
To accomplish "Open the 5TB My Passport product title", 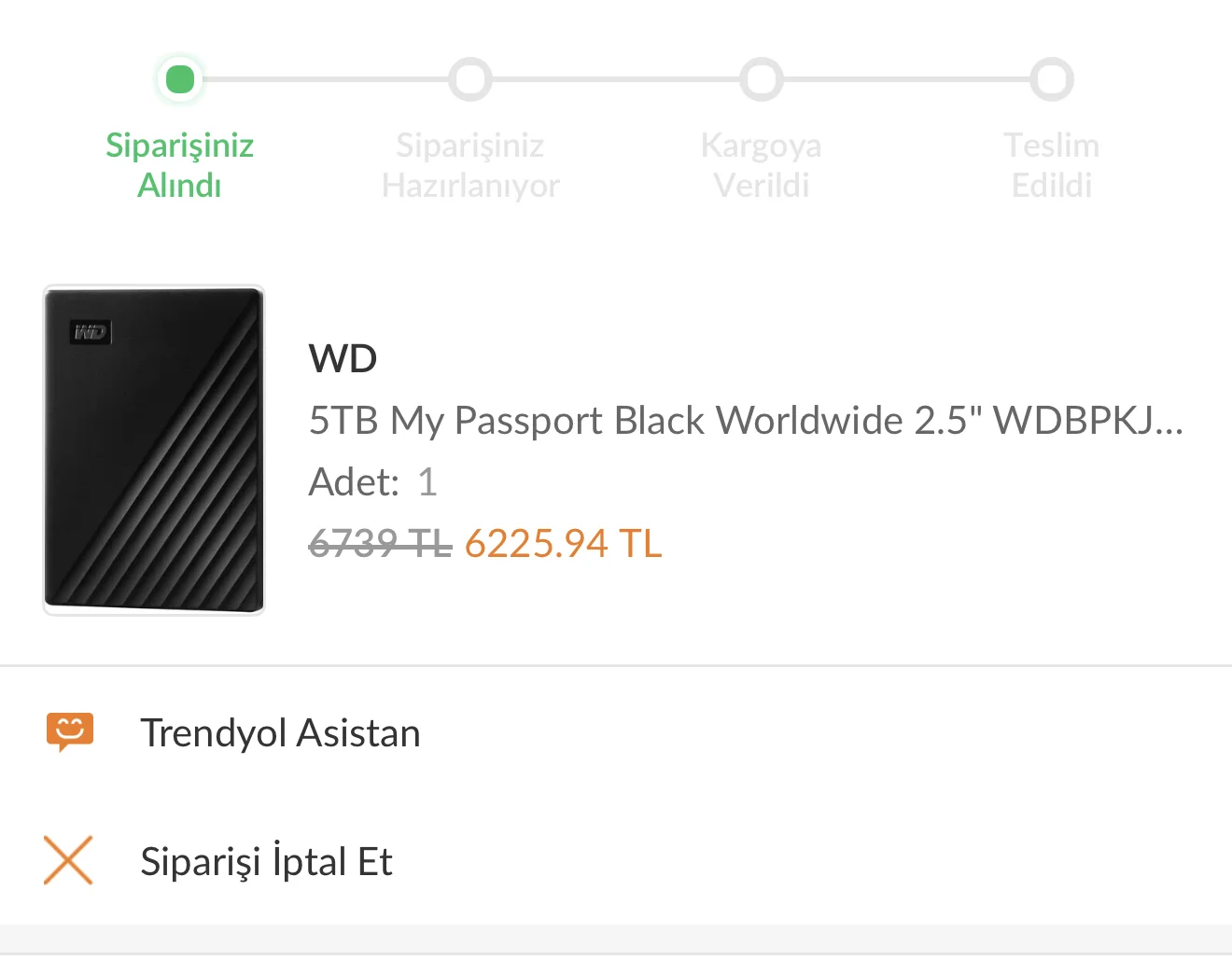I will click(745, 421).
